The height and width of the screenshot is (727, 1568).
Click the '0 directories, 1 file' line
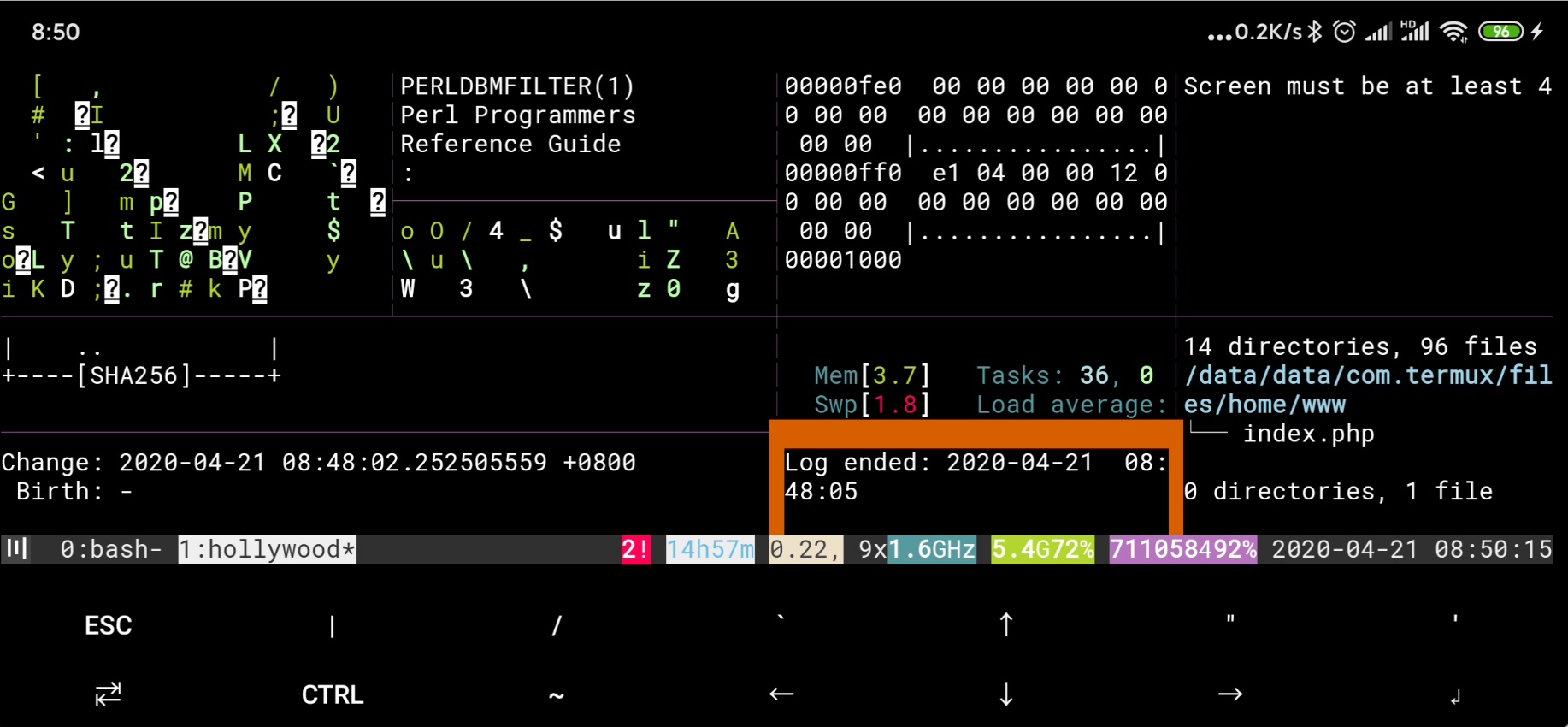(x=1338, y=491)
